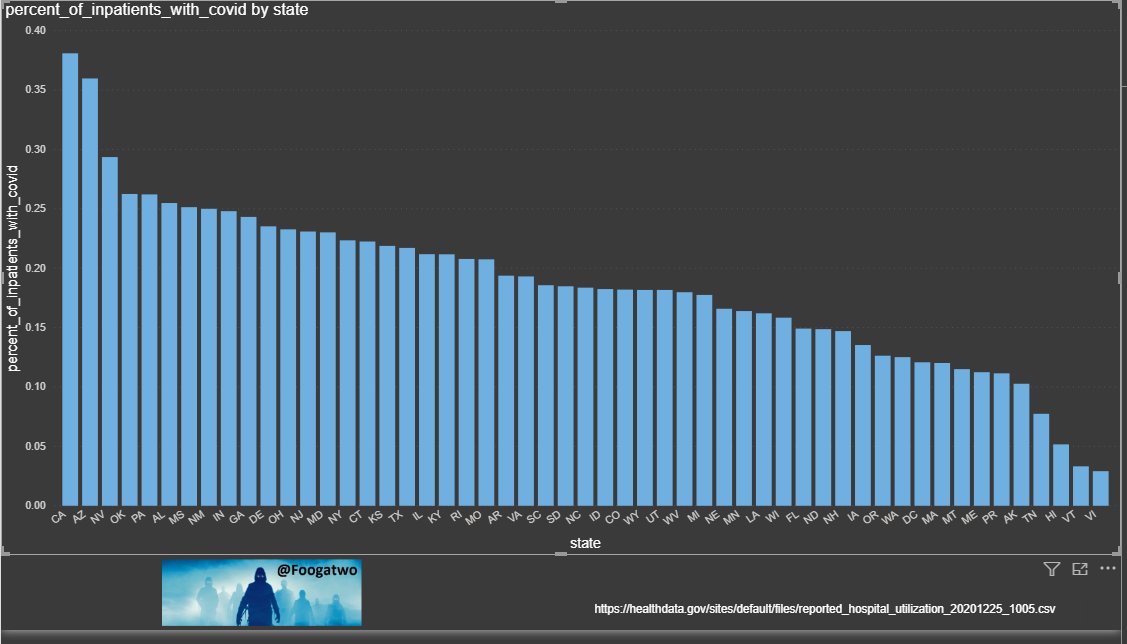1127x644 pixels.
Task: Open the filter icon for the chart visual
Action: coord(1051,568)
